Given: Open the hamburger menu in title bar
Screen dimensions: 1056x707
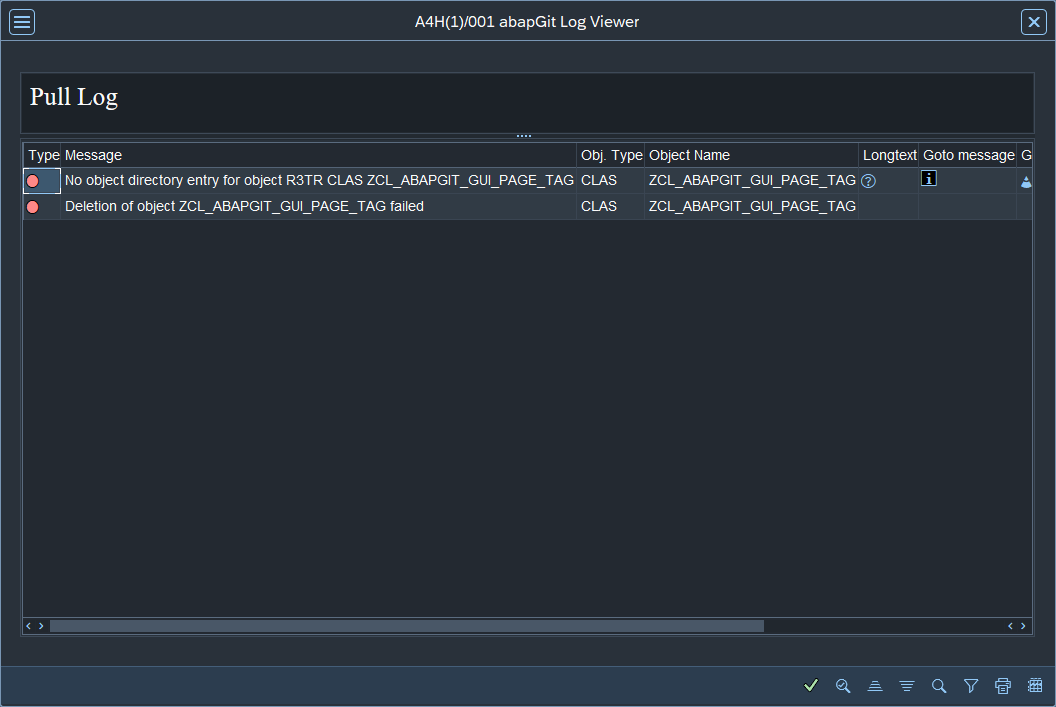Looking at the screenshot, I should click(22, 22).
